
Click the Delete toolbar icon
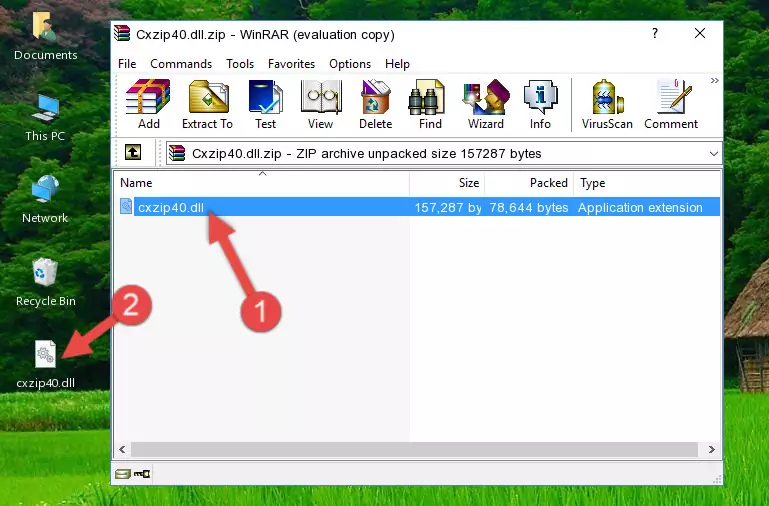click(376, 104)
